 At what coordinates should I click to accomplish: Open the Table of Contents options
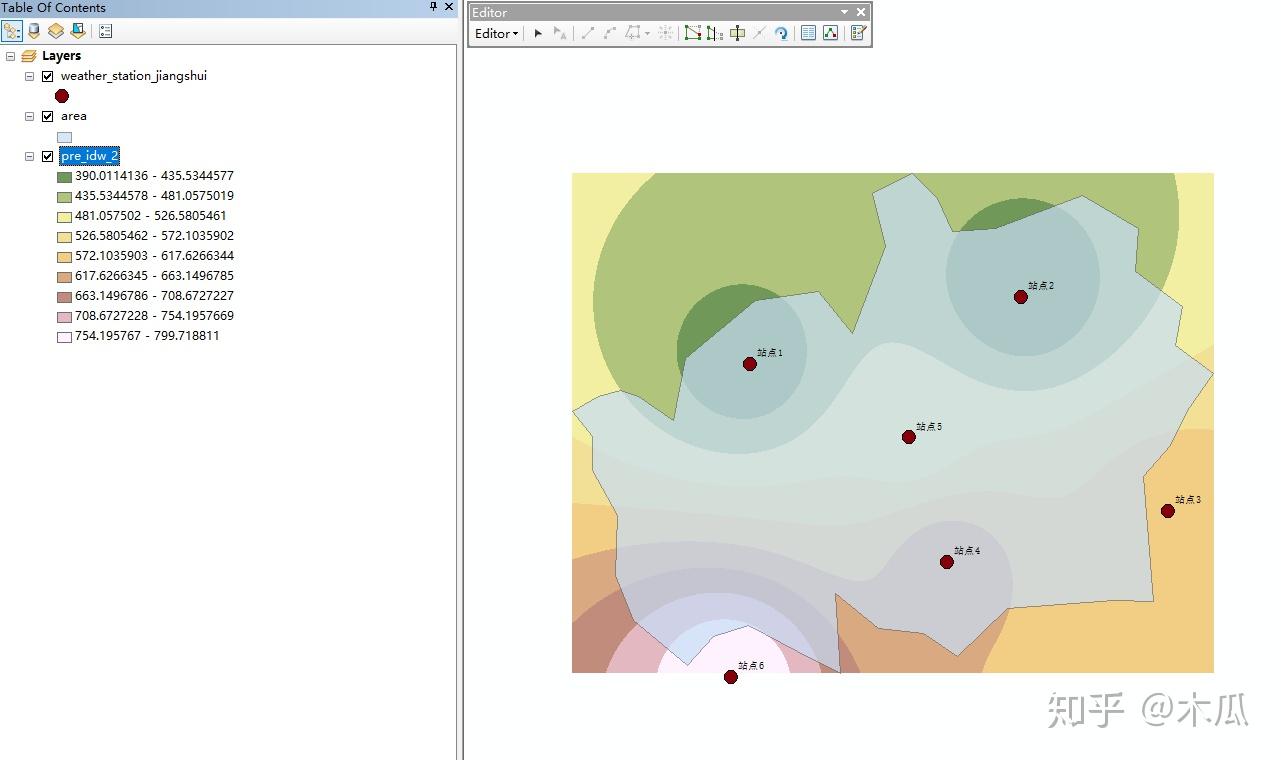[106, 31]
